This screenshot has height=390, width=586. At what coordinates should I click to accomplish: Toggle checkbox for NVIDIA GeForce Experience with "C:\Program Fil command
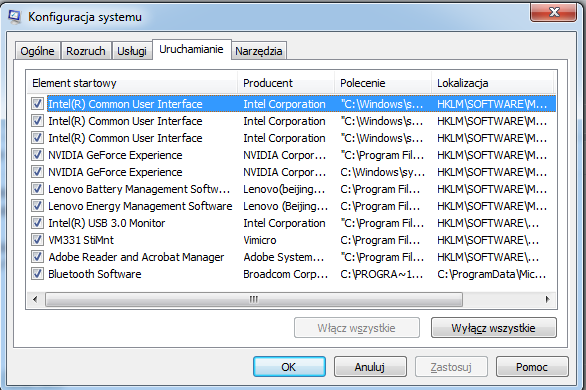[37, 155]
